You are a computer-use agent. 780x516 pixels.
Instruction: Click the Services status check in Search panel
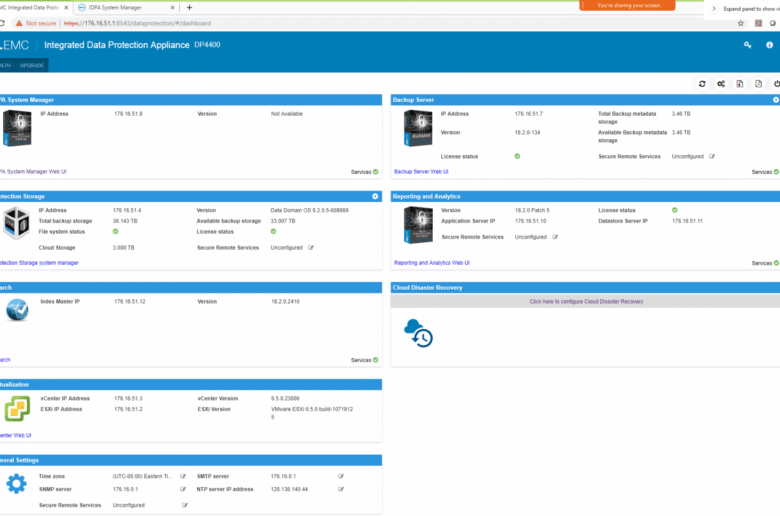(x=376, y=360)
